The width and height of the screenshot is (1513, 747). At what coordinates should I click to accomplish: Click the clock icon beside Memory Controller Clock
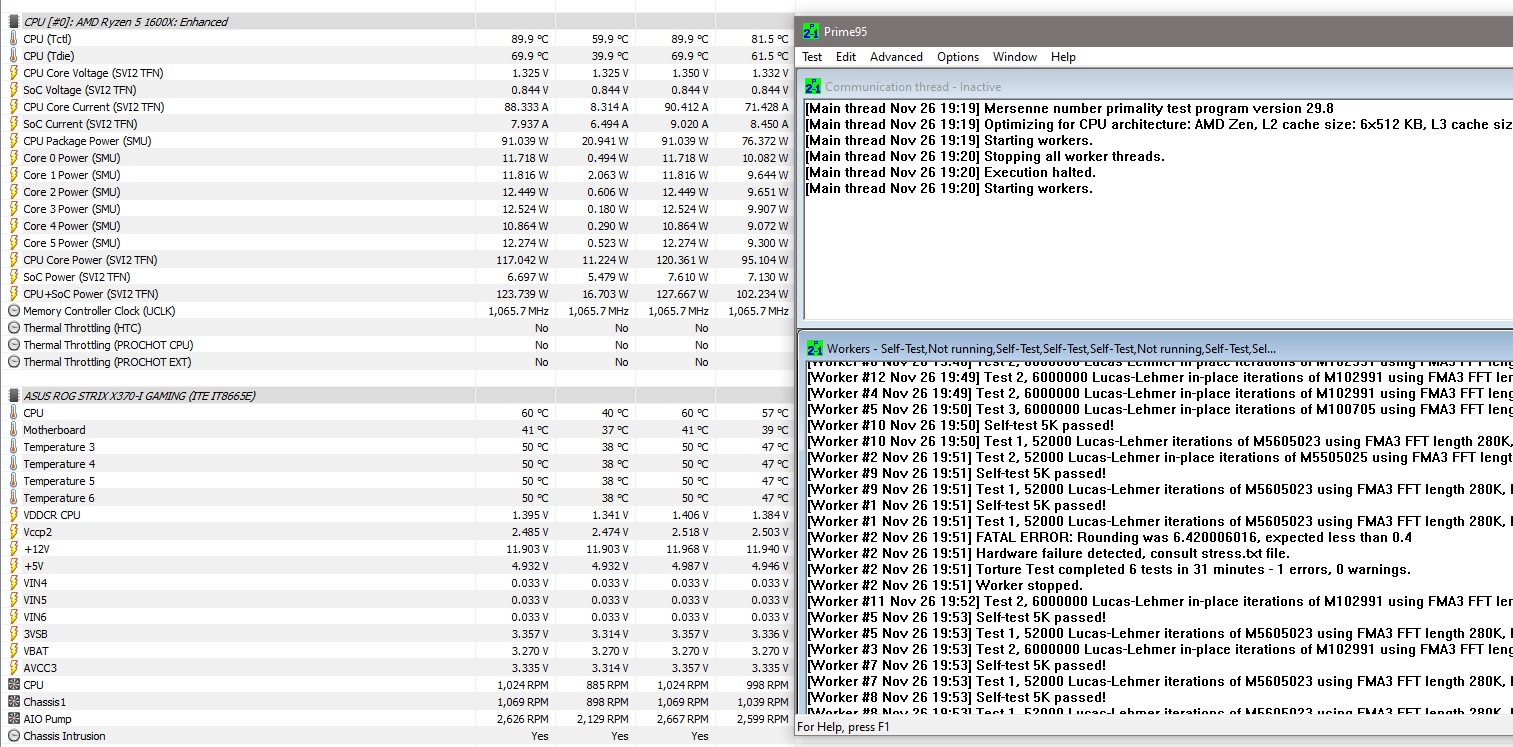(13, 310)
